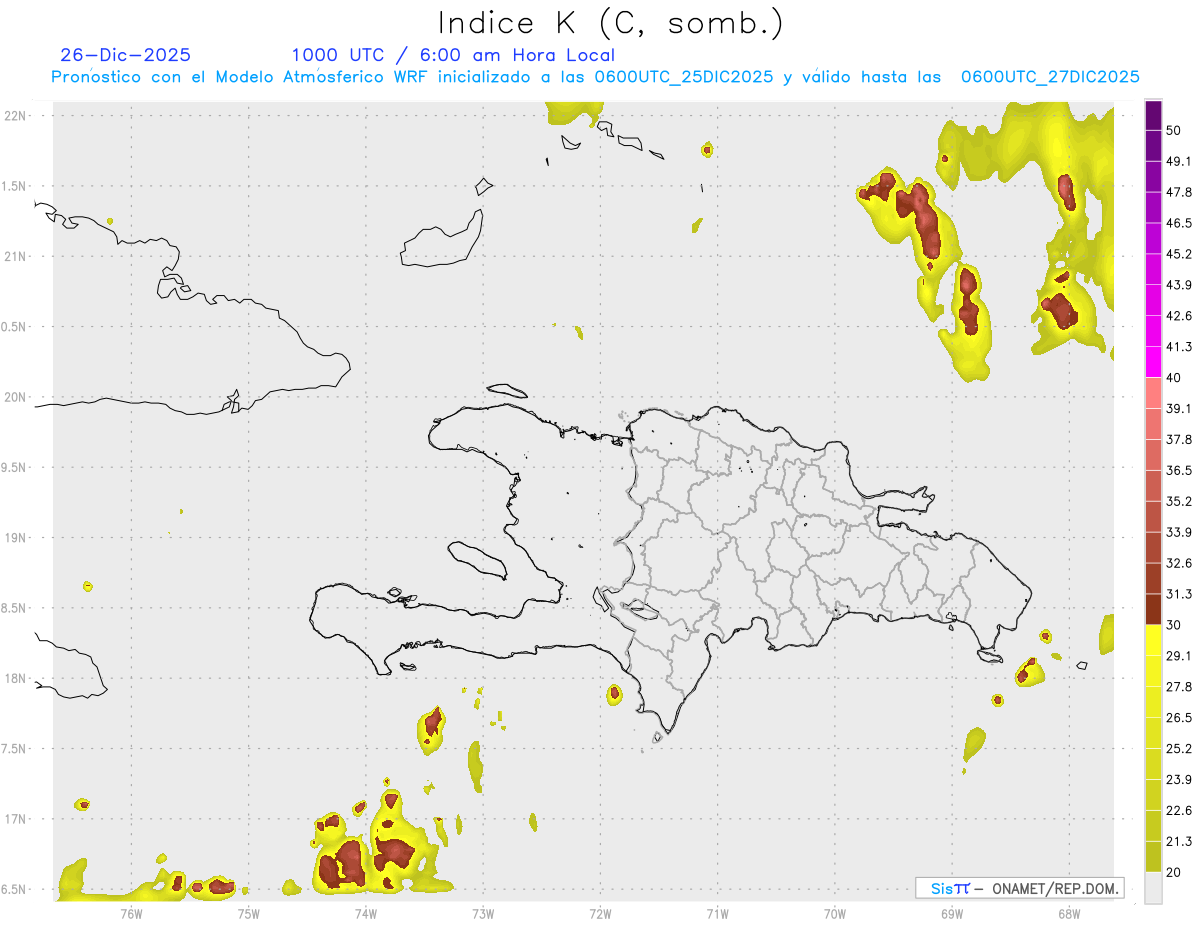
Task: Select the '18N' latitude label
Action: [x=17, y=678]
